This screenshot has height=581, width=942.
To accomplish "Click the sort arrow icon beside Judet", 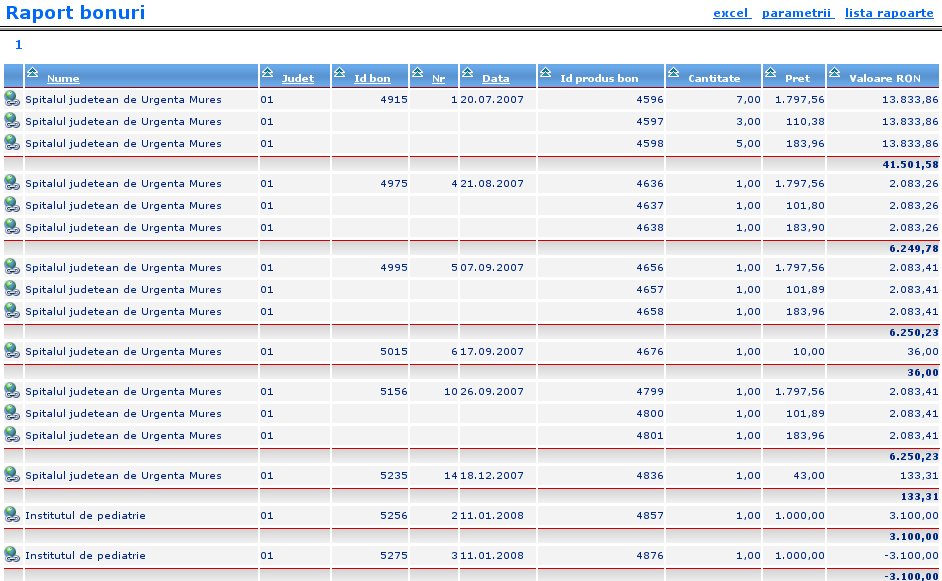I will [x=267, y=72].
